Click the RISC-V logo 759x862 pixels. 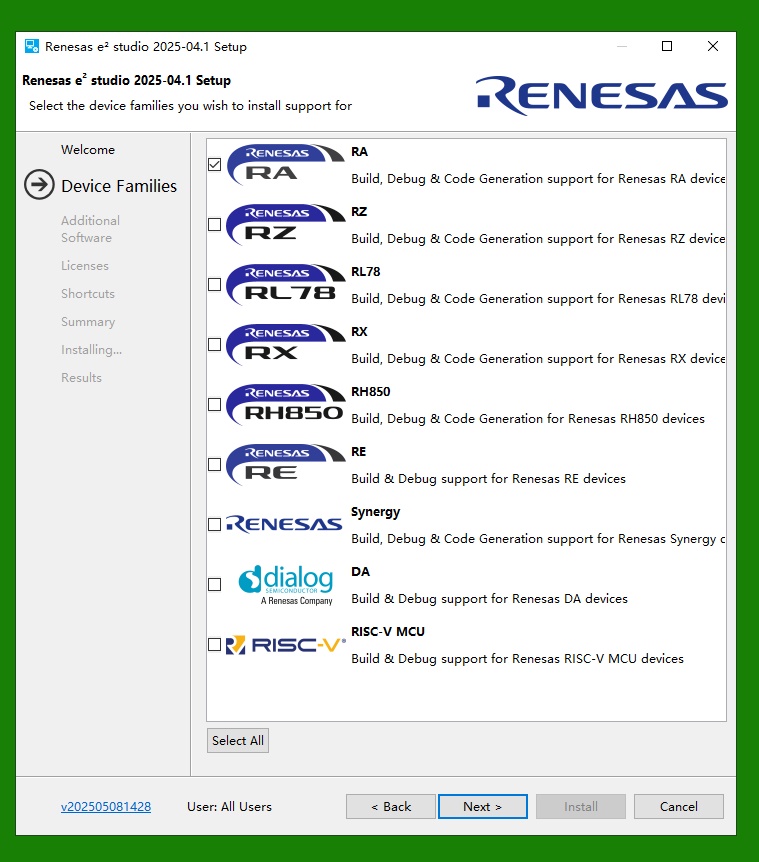(x=286, y=645)
